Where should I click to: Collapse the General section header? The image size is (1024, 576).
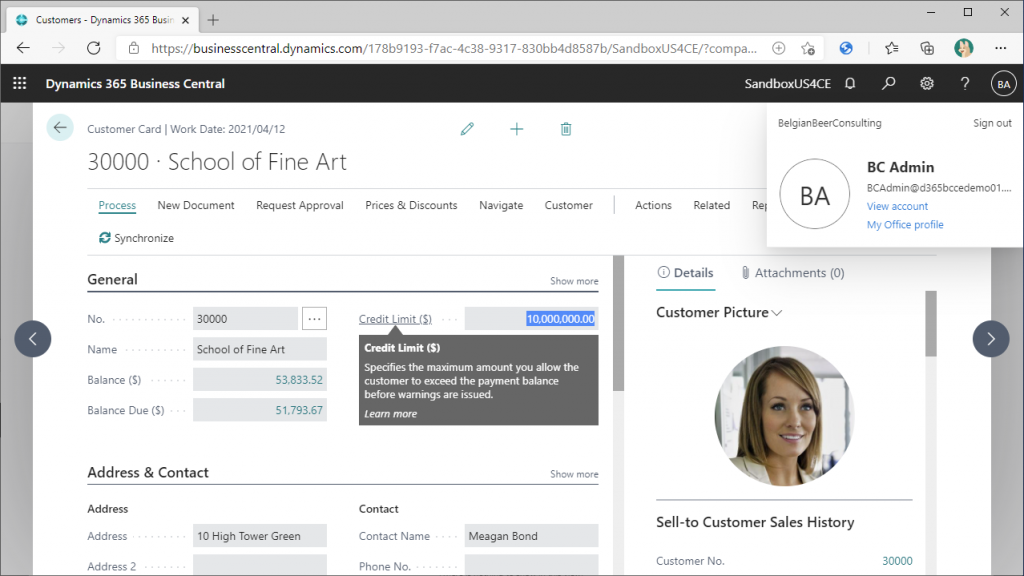(x=112, y=280)
